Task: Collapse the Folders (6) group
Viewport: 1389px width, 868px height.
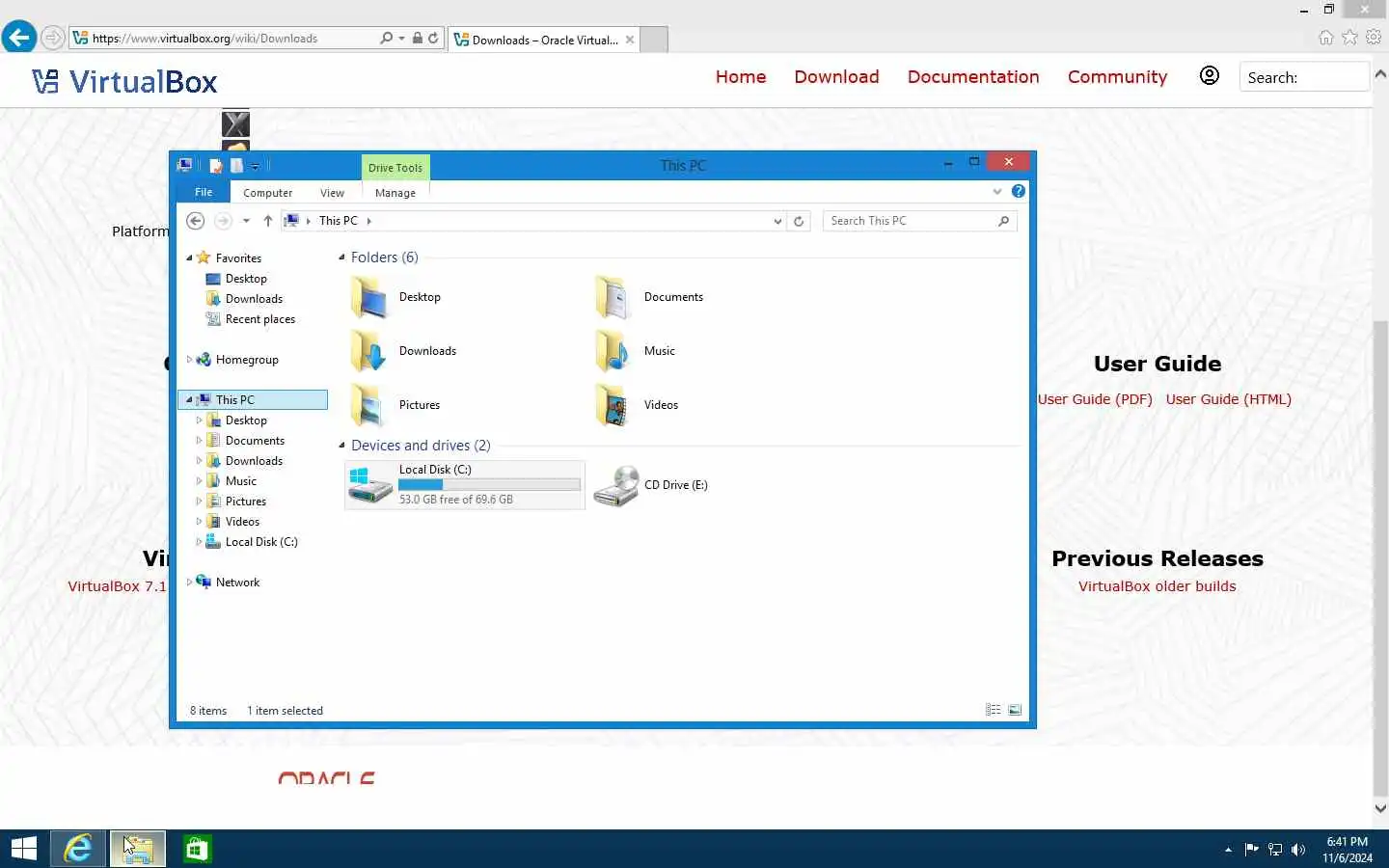Action: [x=341, y=258]
